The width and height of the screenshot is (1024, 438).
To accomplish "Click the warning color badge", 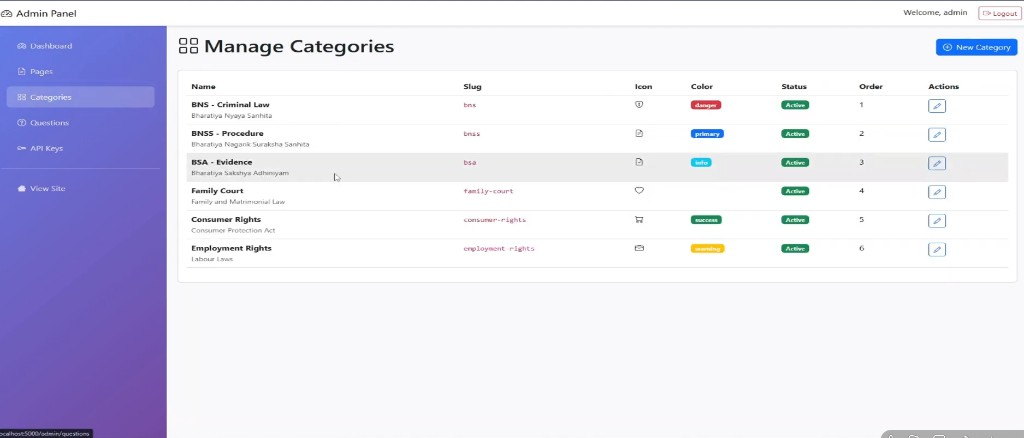I will (x=707, y=249).
